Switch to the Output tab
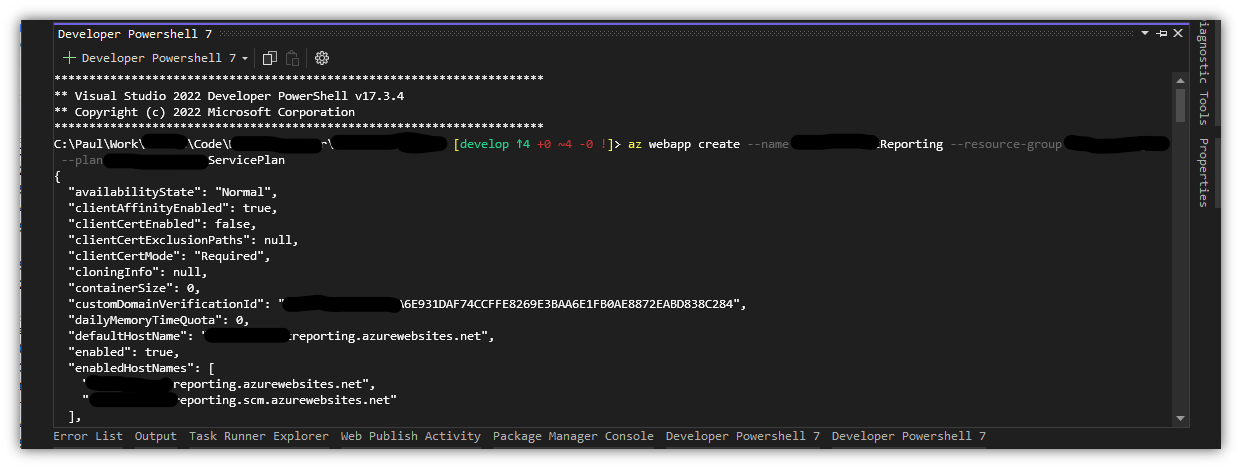This screenshot has width=1241, height=469. coord(155,436)
